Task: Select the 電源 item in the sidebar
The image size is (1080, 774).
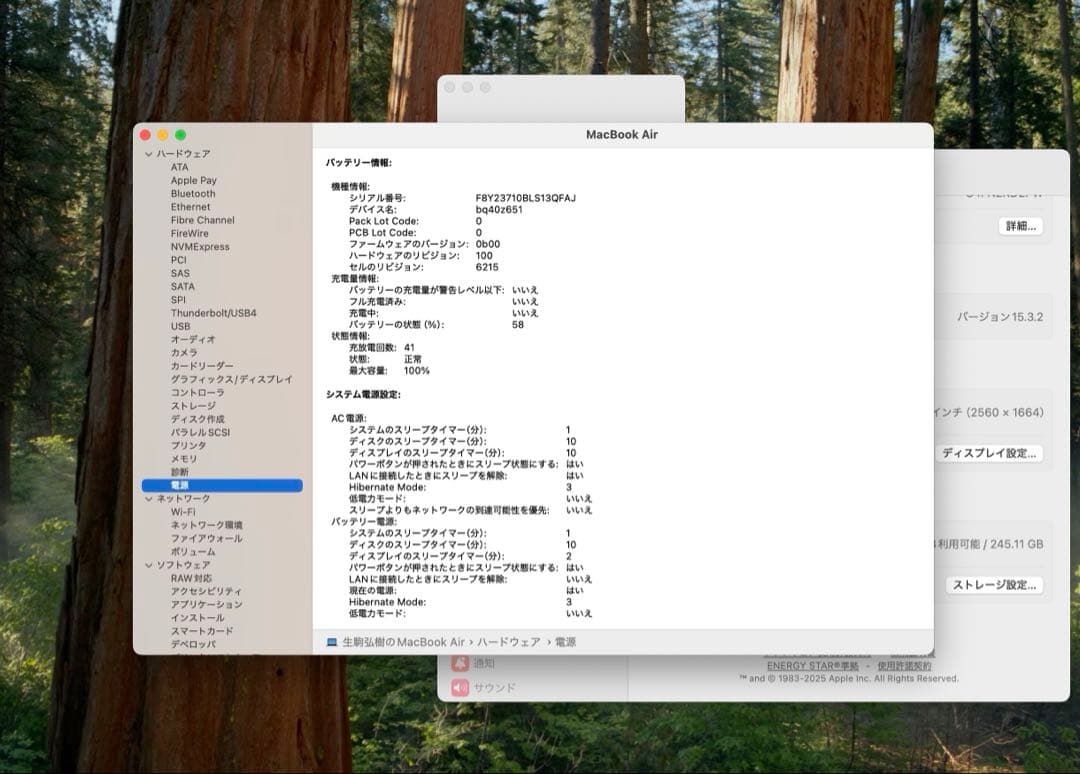Action: 180,485
